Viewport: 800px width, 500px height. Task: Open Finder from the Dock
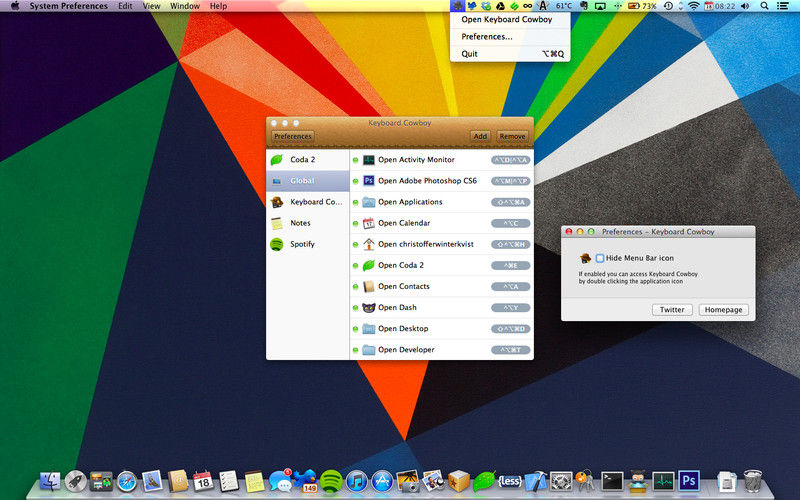pos(50,481)
